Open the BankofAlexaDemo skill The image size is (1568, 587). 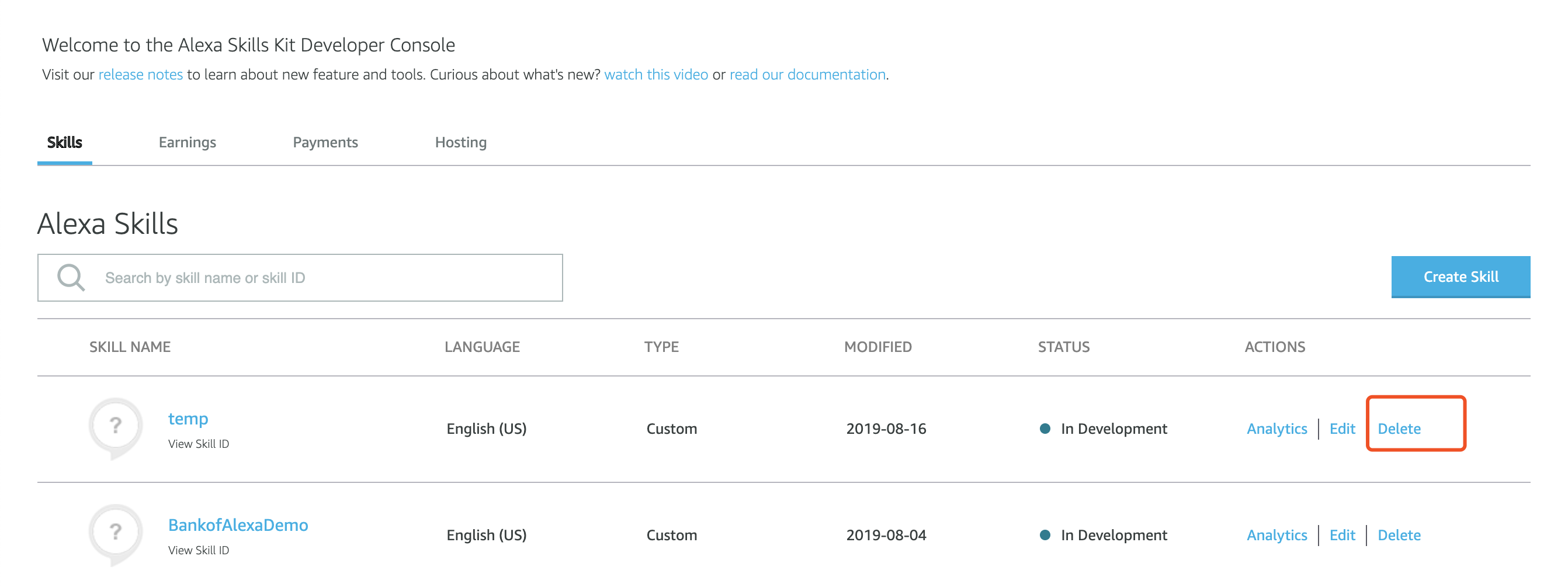tap(238, 525)
